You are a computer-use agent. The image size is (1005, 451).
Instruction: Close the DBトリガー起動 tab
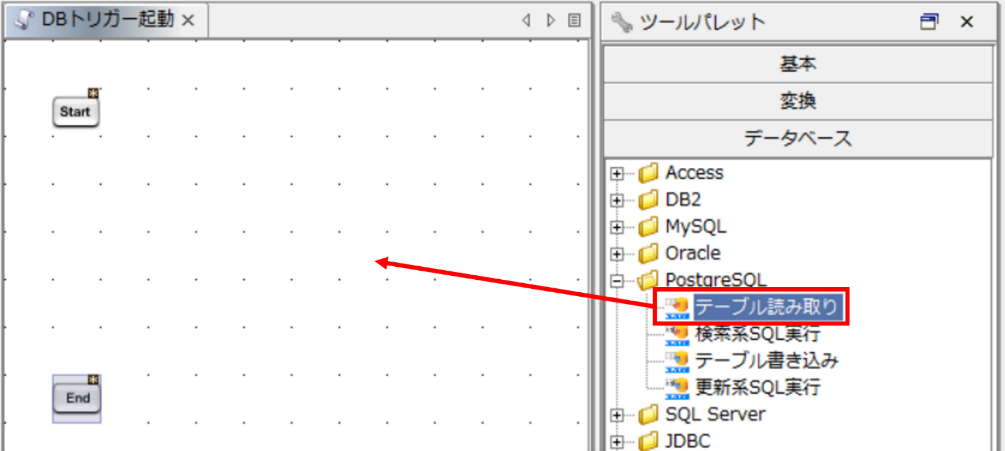[188, 21]
